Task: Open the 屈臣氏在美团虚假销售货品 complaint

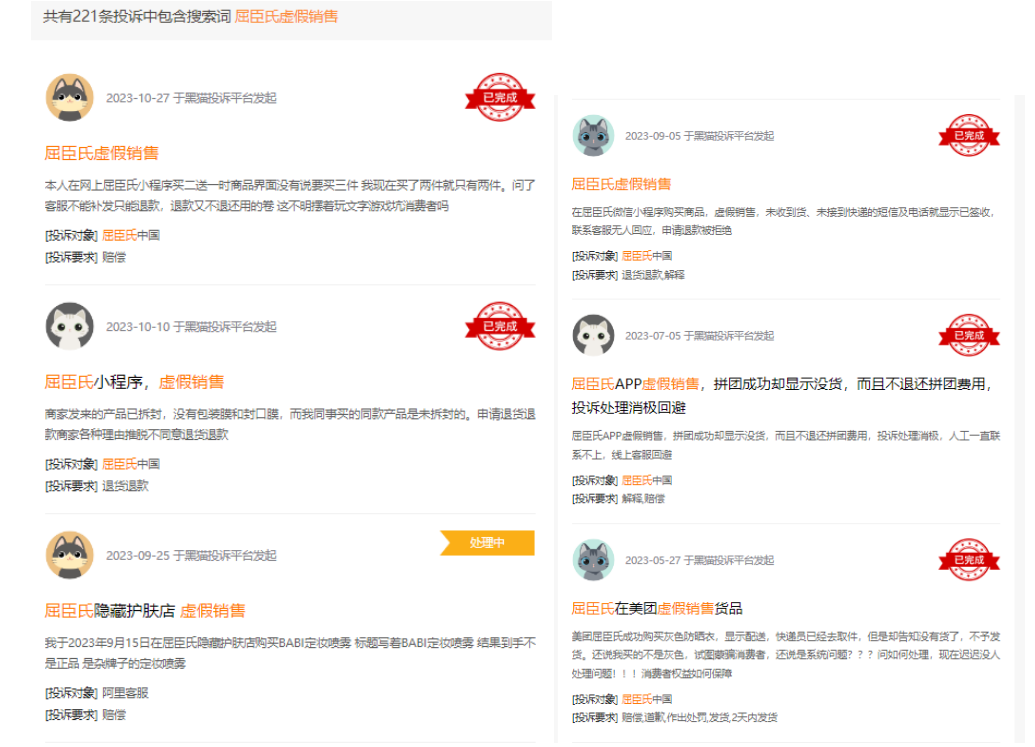Action: [x=656, y=608]
